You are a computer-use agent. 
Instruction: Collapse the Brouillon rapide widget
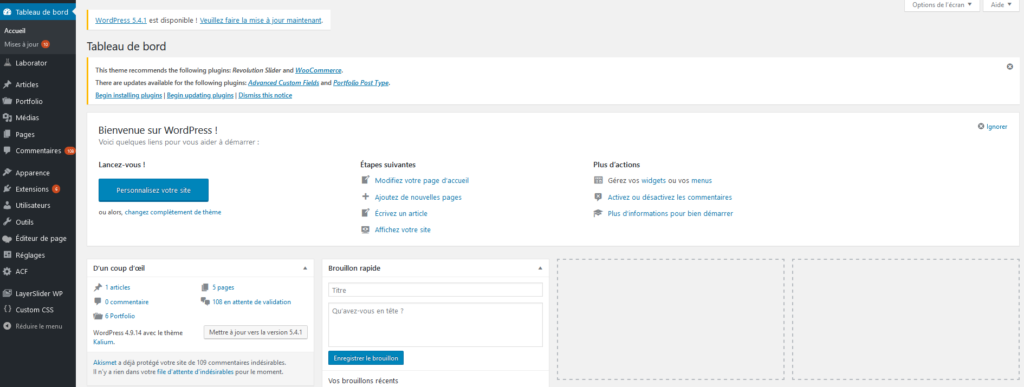click(x=539, y=268)
